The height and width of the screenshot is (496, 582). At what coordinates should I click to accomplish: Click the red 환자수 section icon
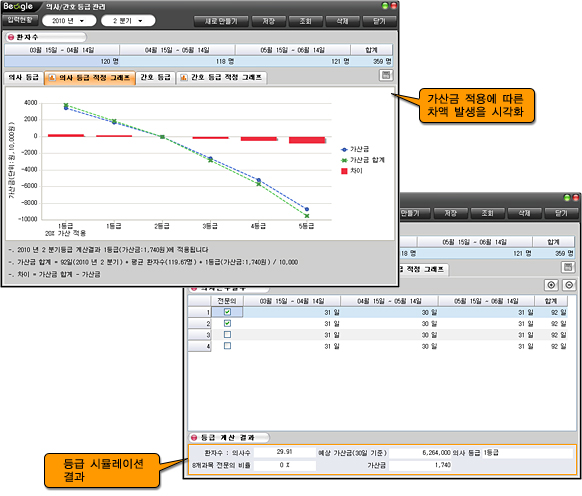(11, 37)
